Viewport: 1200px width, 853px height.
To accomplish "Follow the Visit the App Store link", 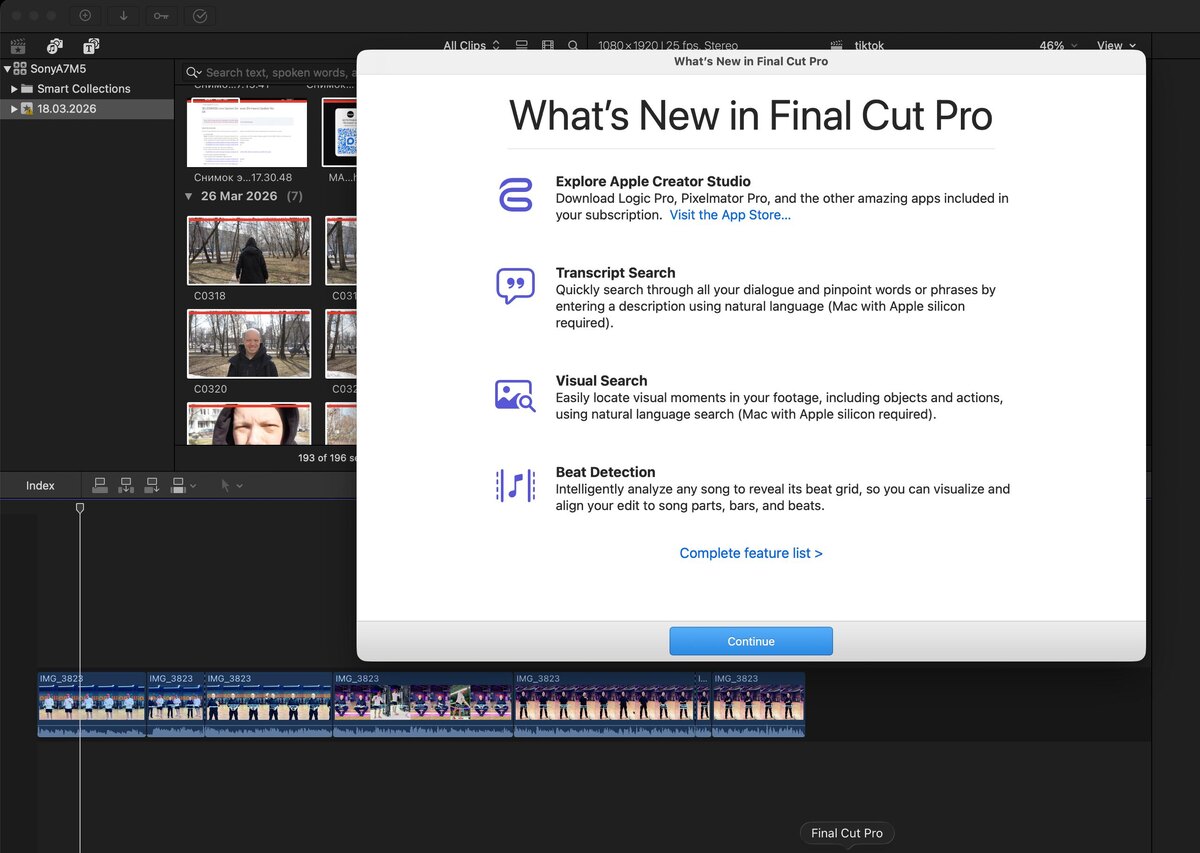I will [730, 215].
